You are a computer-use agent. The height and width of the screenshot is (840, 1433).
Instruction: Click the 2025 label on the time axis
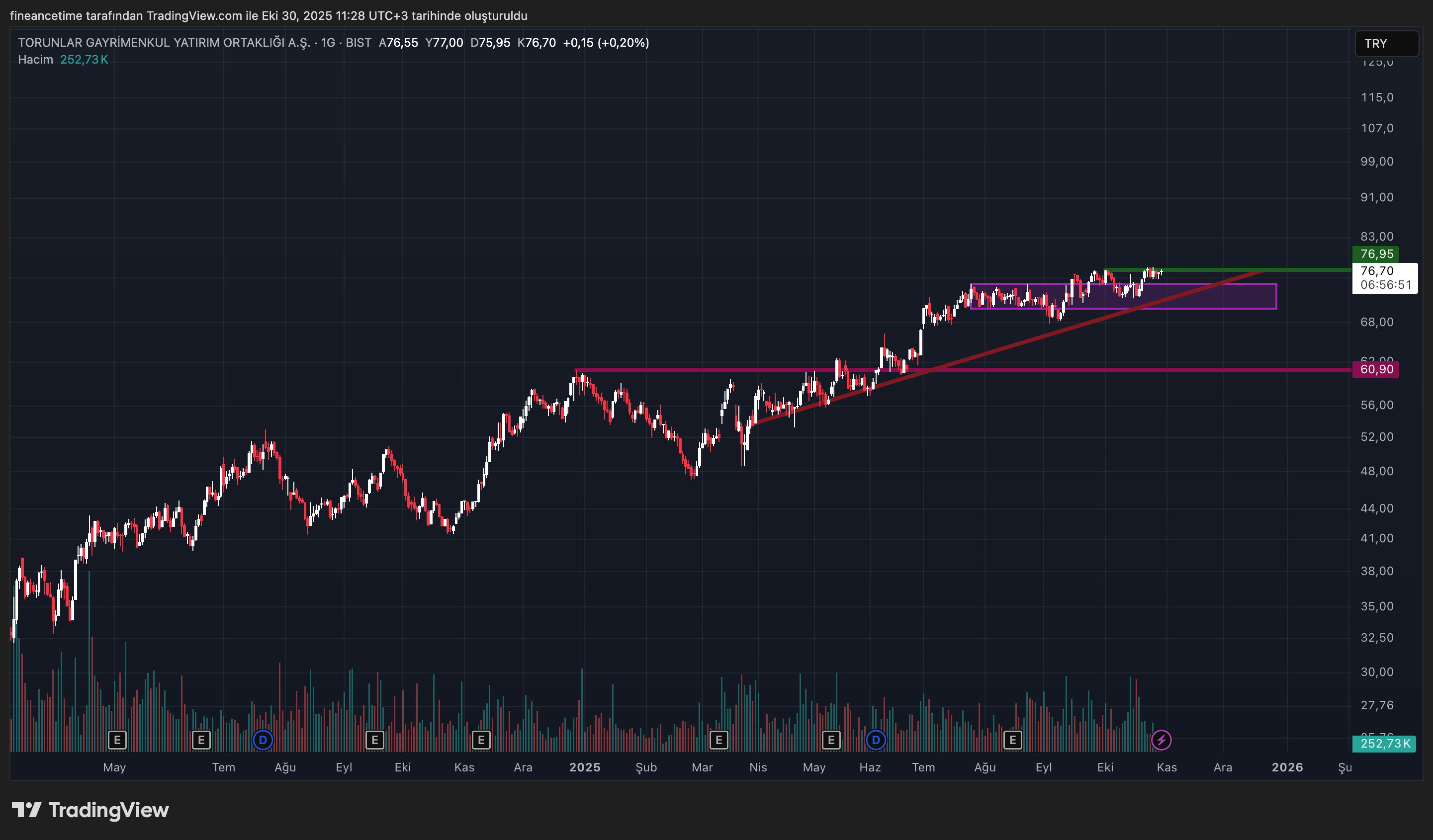[x=585, y=767]
